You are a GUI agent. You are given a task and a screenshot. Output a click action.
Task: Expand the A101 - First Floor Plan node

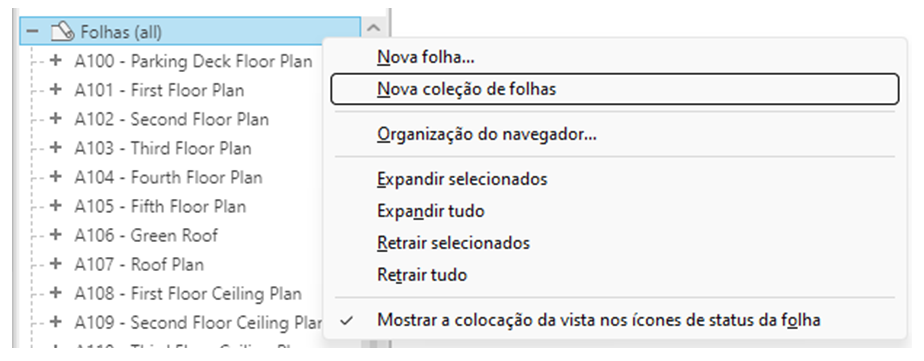click(55, 90)
